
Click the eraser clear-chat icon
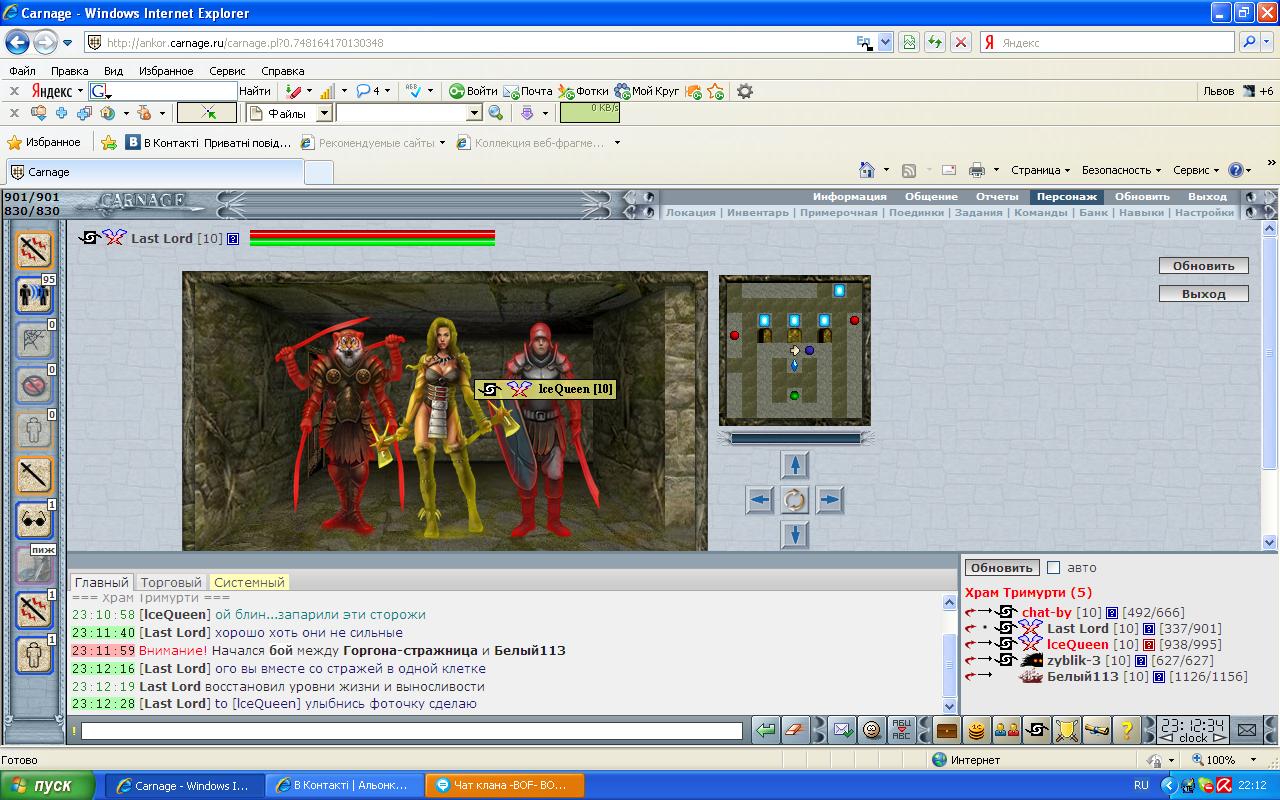(794, 730)
